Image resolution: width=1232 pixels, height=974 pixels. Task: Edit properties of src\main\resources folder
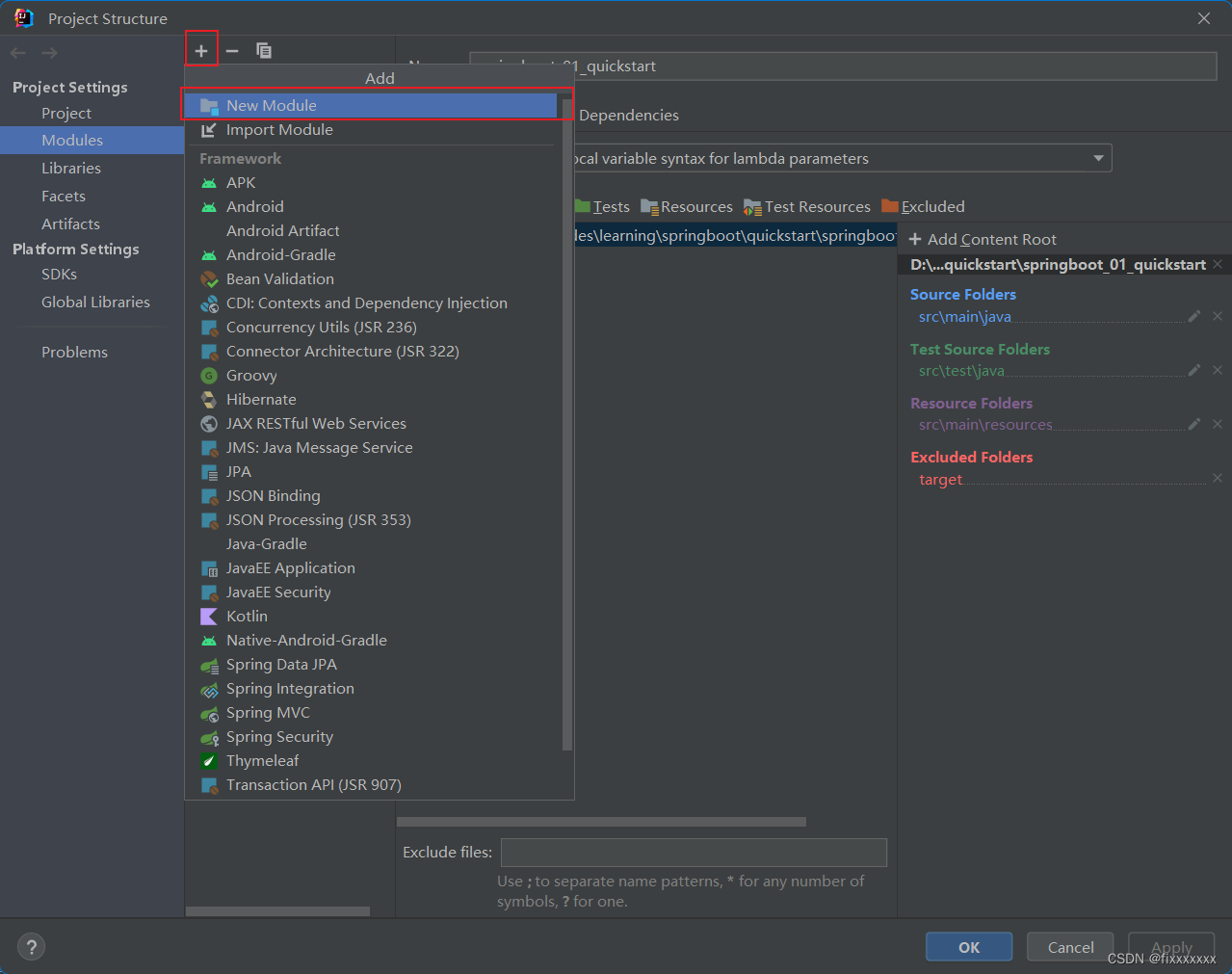(1194, 424)
